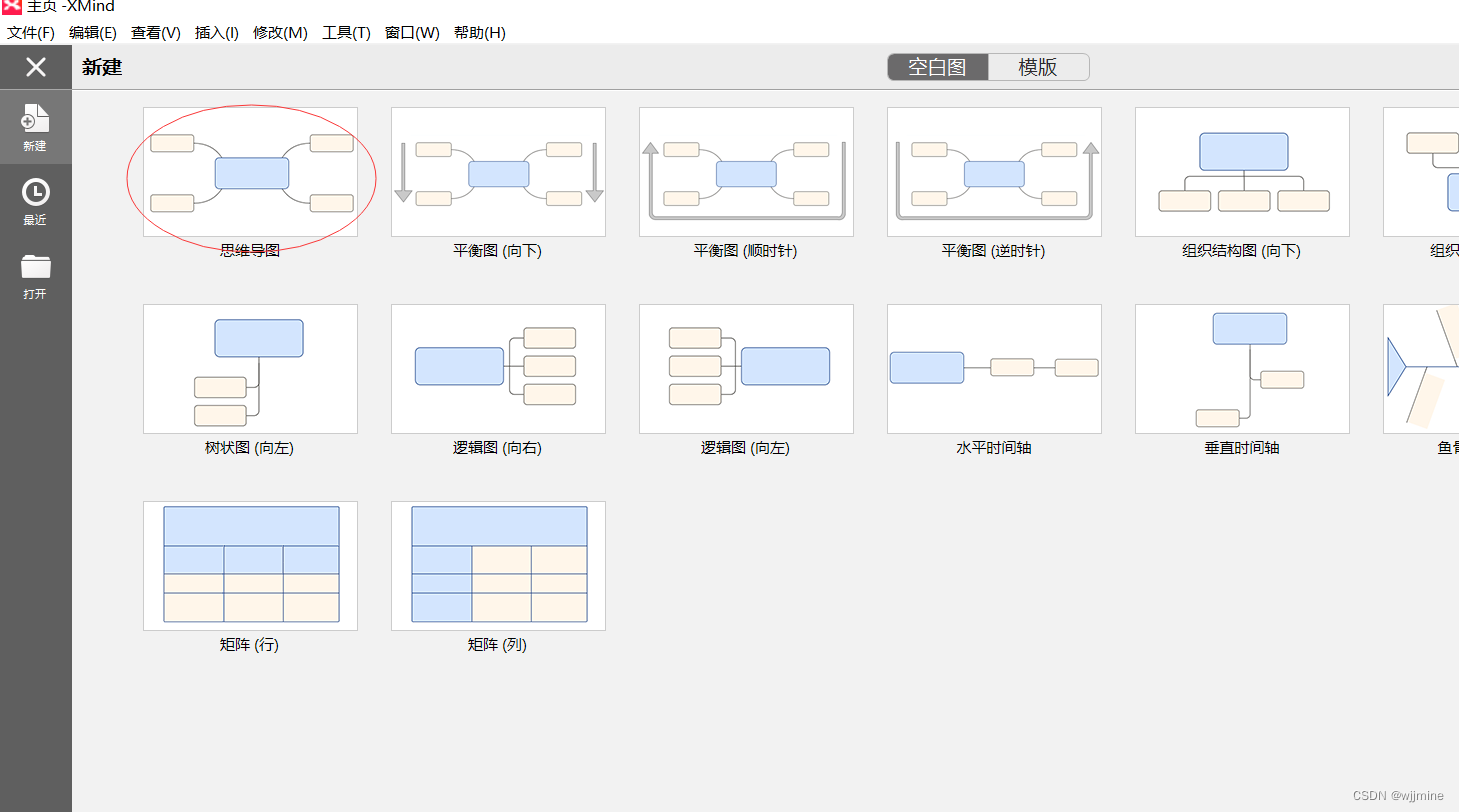Screen dimensions: 1459x812
Task: Open the 编辑(E) menu
Action: pos(93,32)
